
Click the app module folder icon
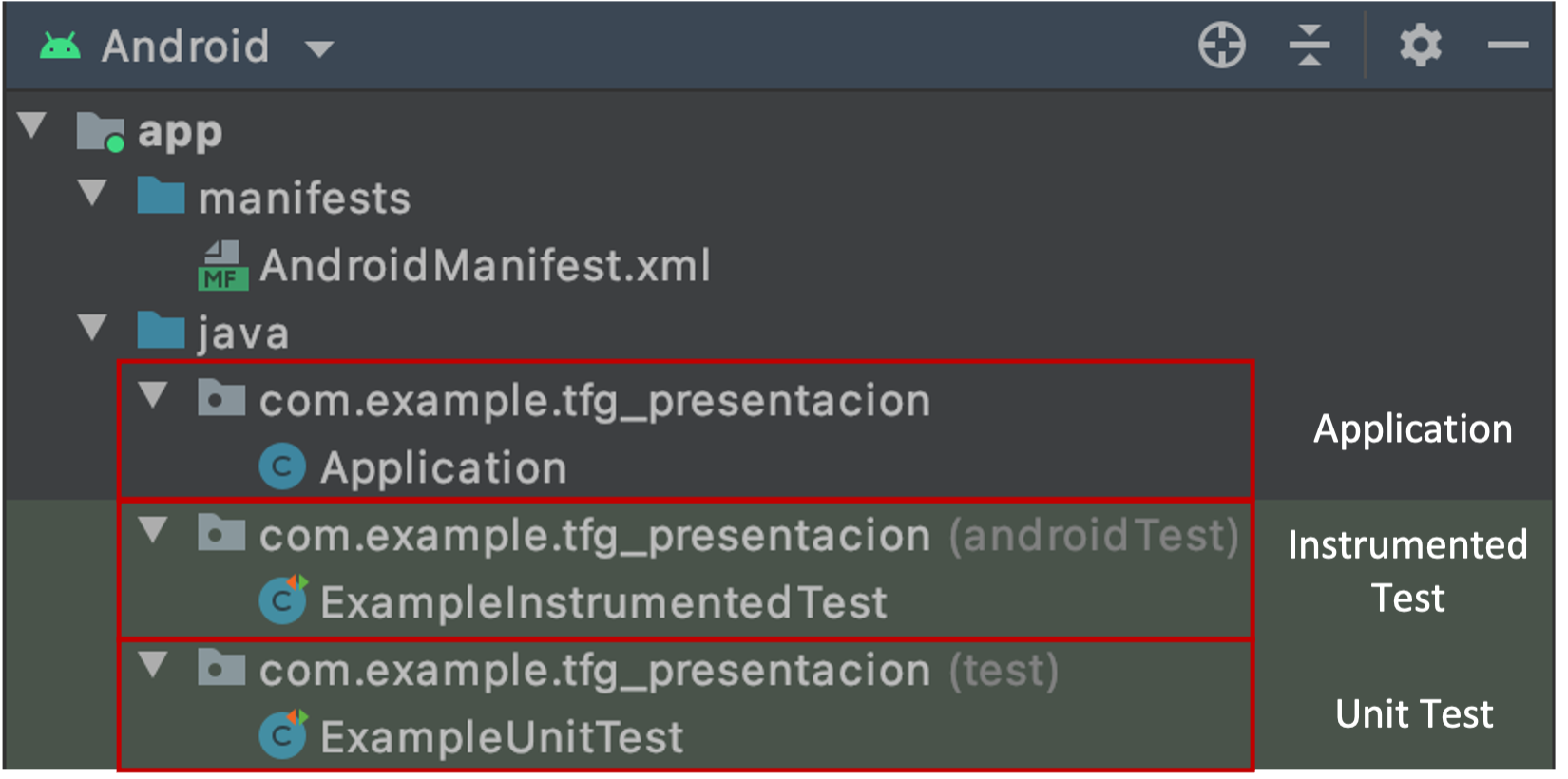click(x=100, y=132)
